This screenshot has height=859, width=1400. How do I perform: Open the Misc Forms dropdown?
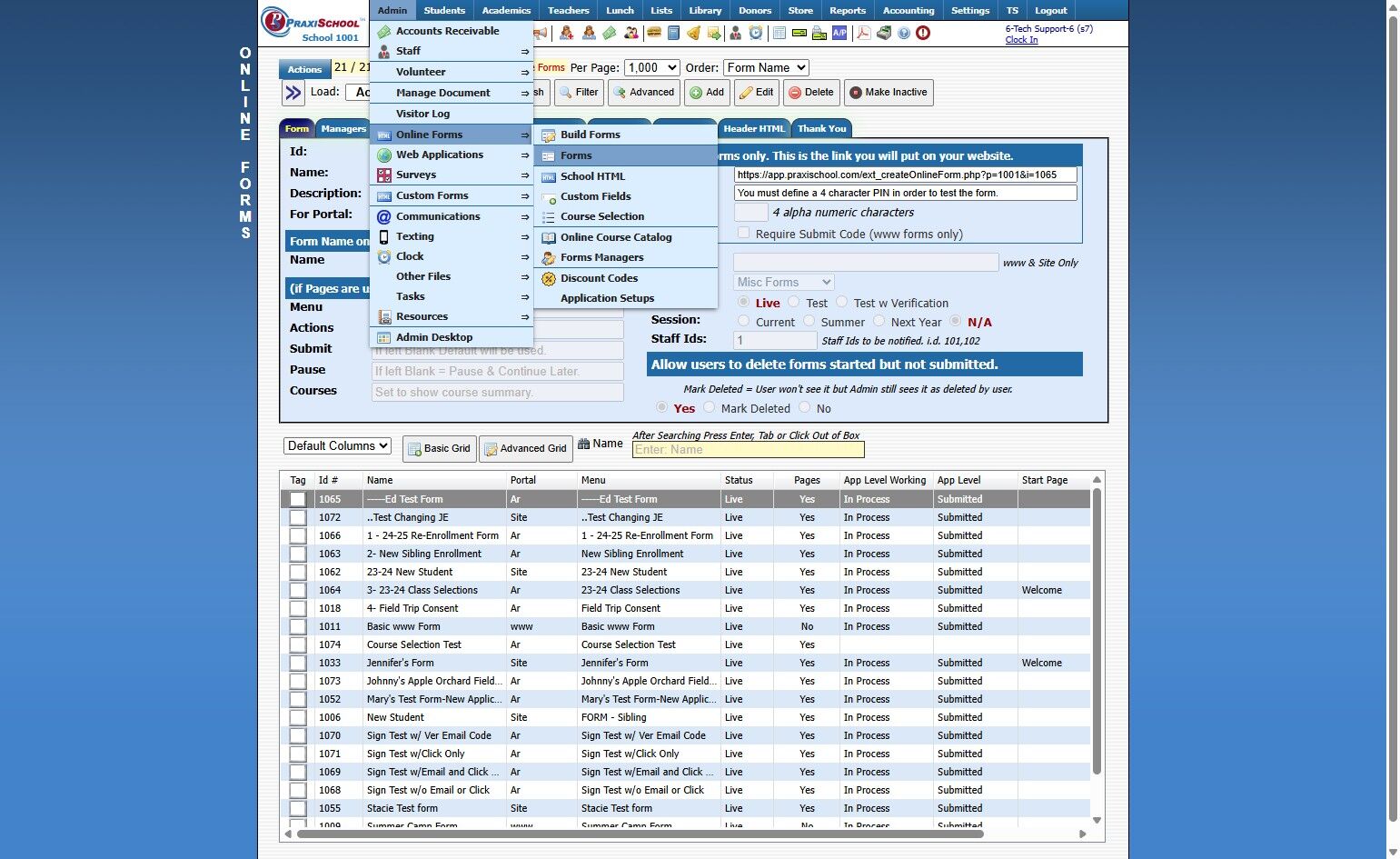point(784,282)
